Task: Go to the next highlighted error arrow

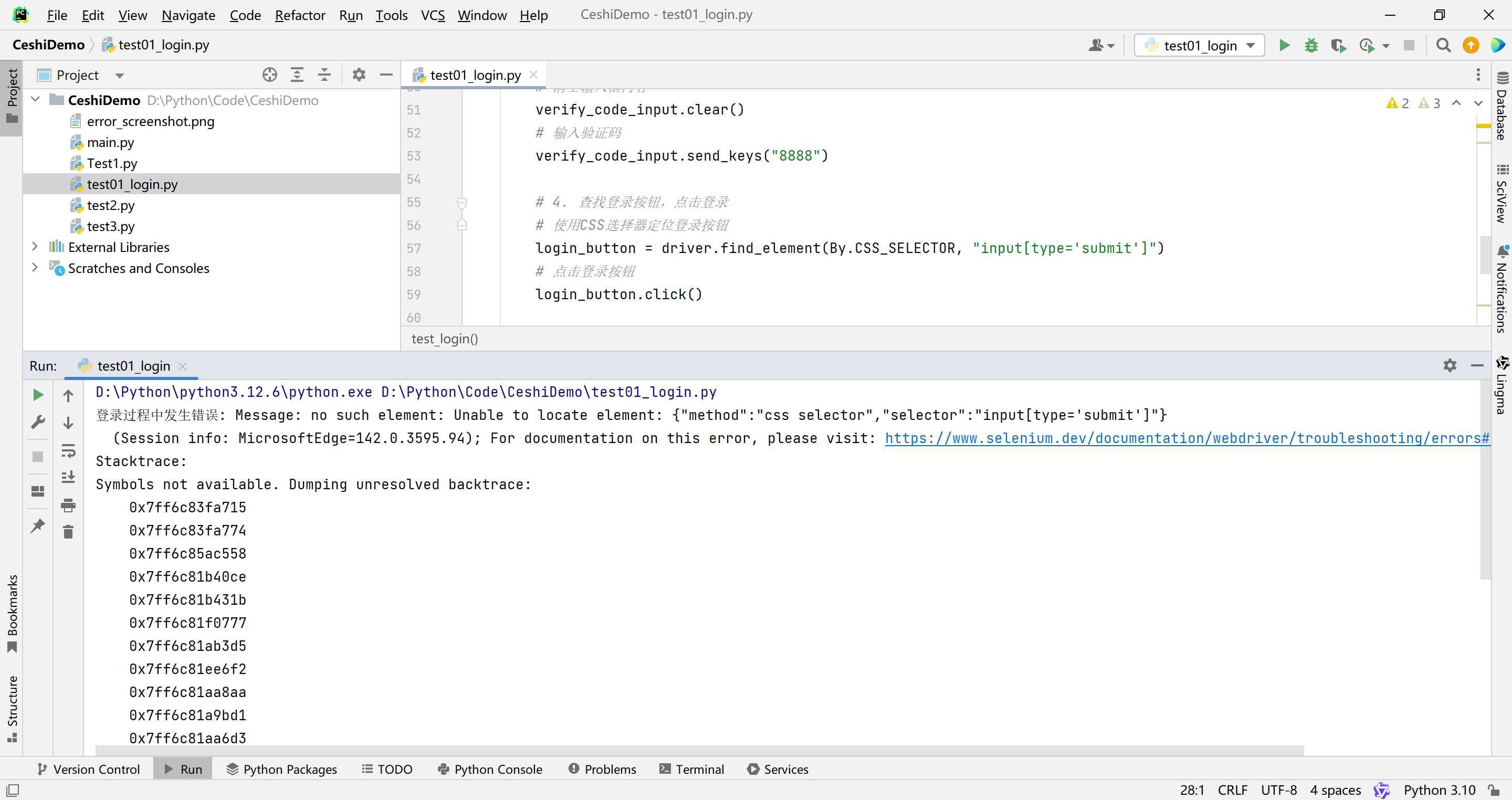Action: coord(1478,103)
